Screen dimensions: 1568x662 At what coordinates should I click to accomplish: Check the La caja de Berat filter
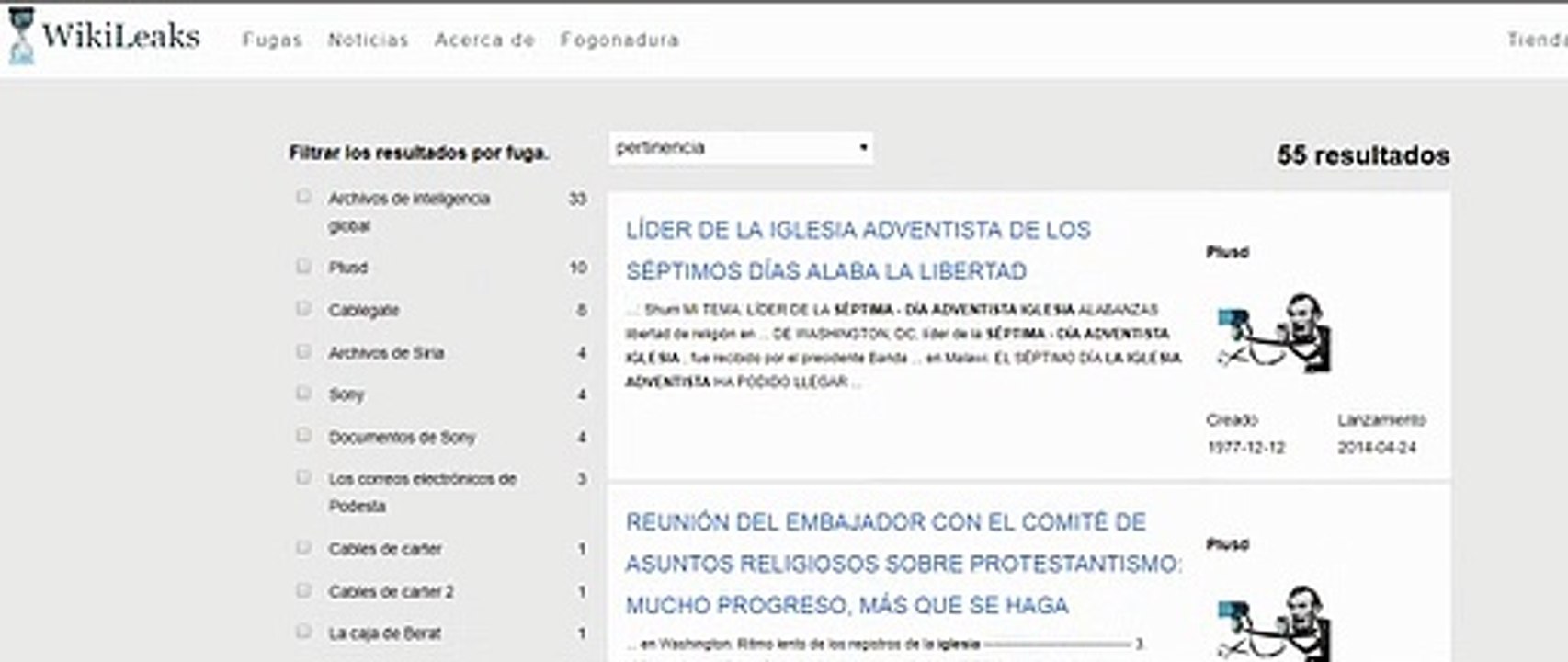point(303,632)
